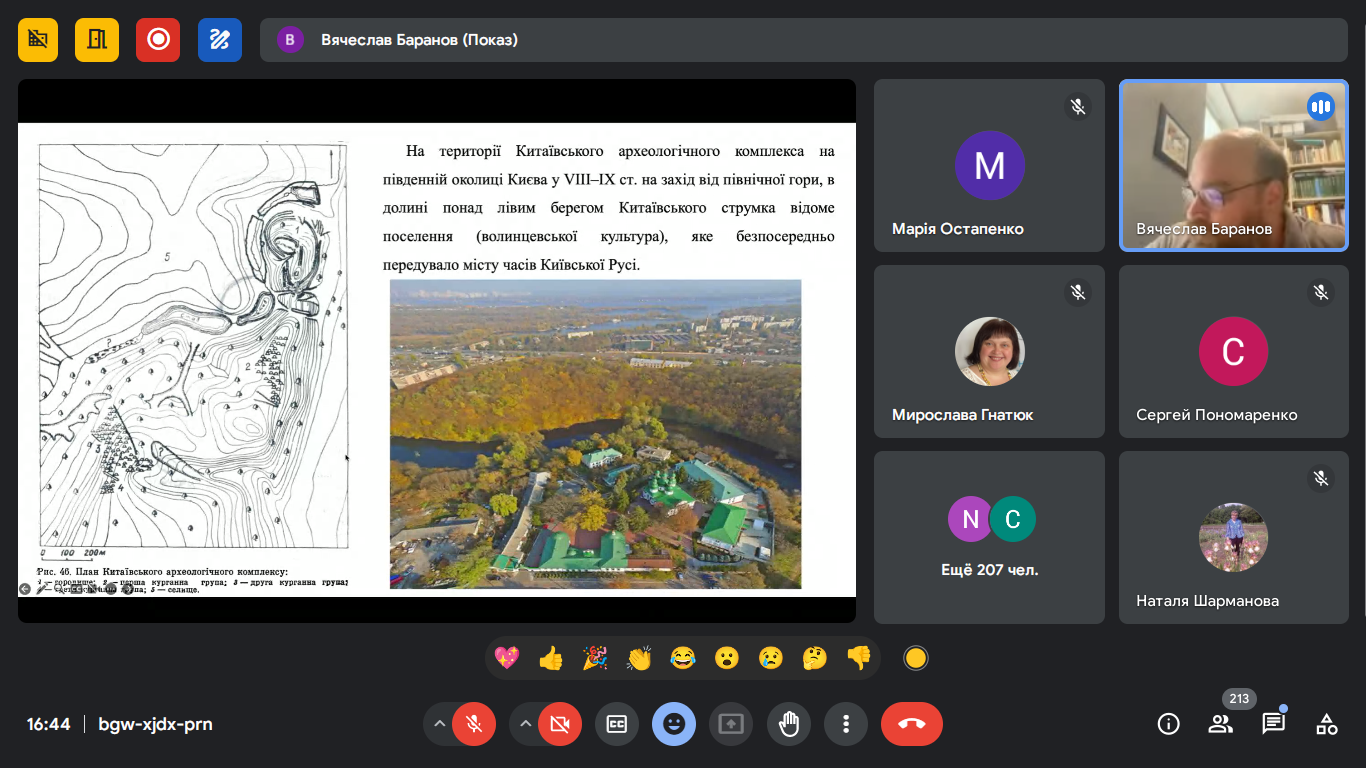Toggle the emoji reactions bar
This screenshot has height=768, width=1366.
click(674, 724)
